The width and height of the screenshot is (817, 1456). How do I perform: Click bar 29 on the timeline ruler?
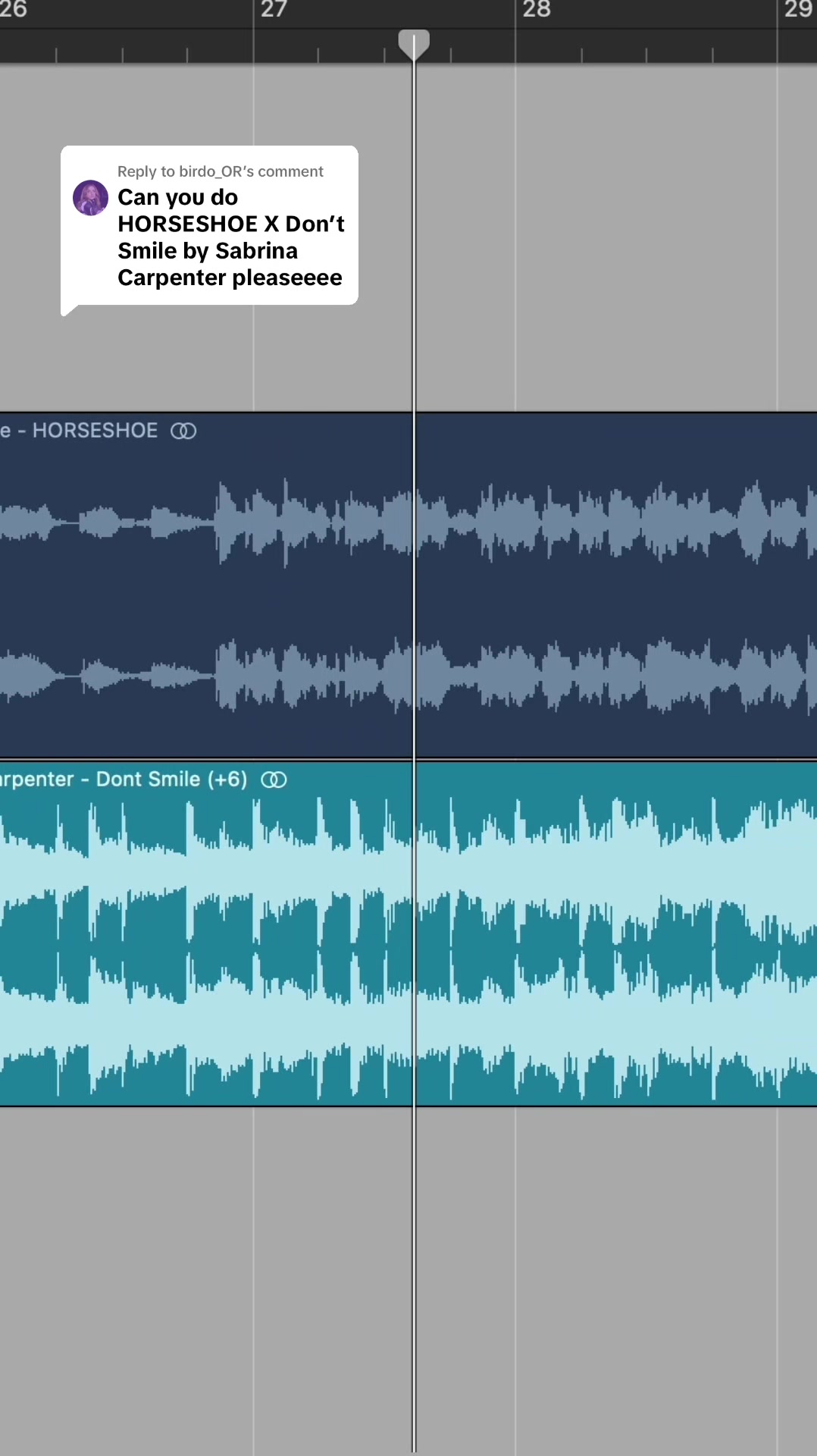coord(798,10)
